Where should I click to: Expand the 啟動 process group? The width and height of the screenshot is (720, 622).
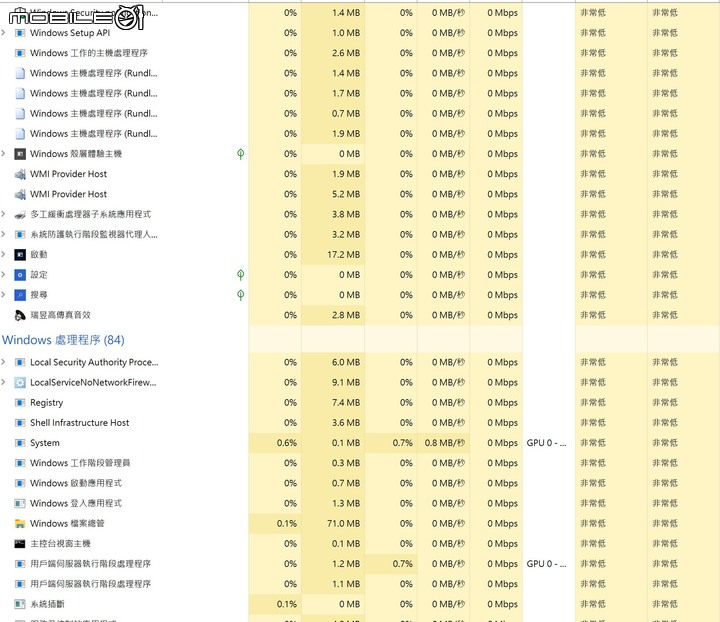pyautogui.click(x=4, y=255)
